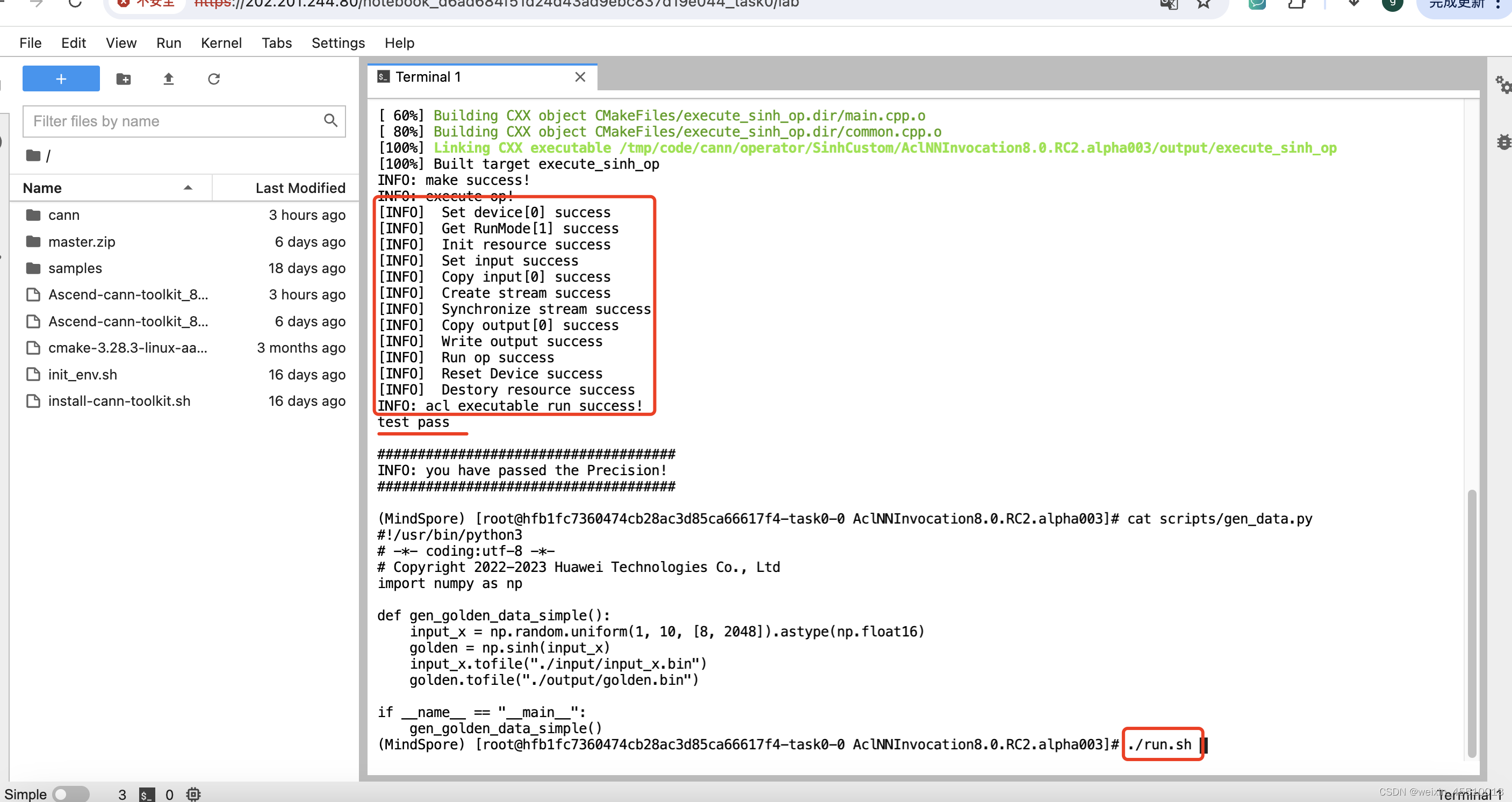Open the cann folder
The width and height of the screenshot is (1512, 802).
click(64, 215)
